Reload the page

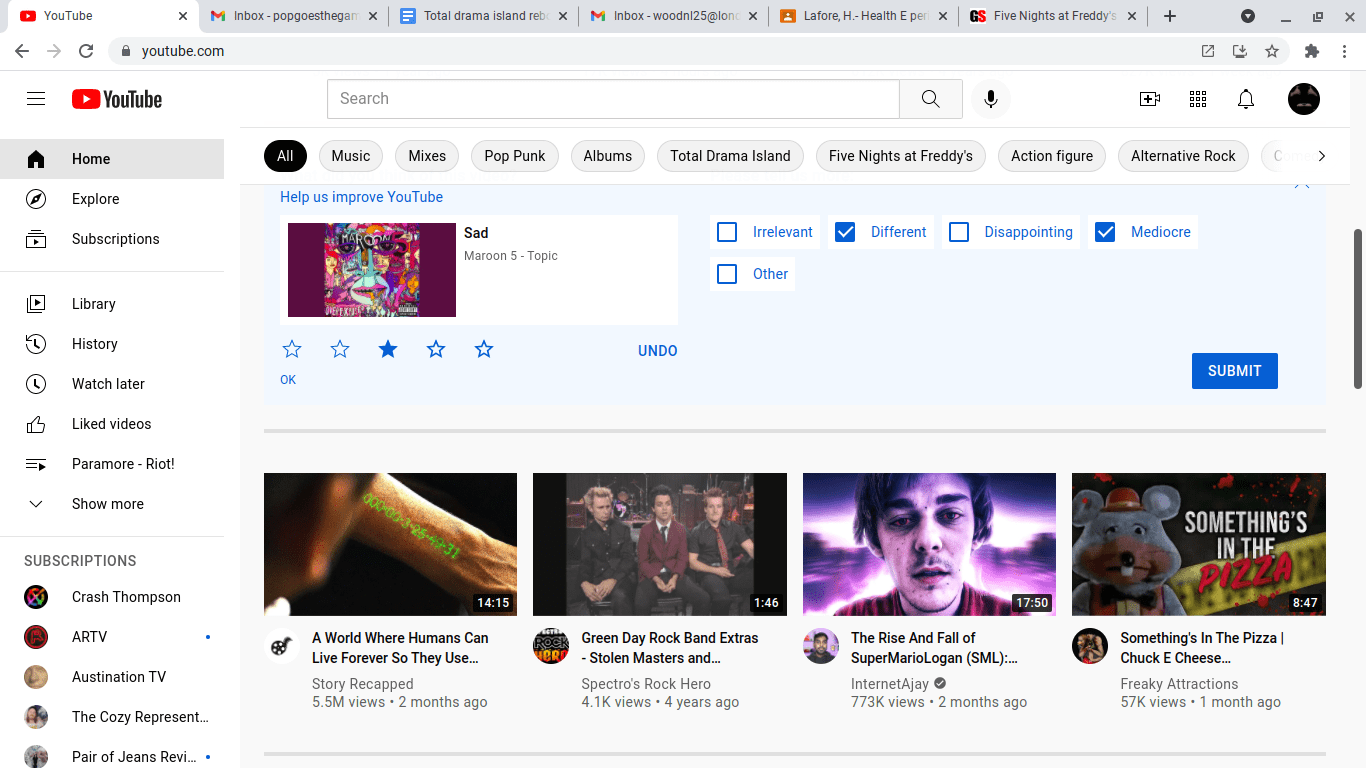pos(86,51)
